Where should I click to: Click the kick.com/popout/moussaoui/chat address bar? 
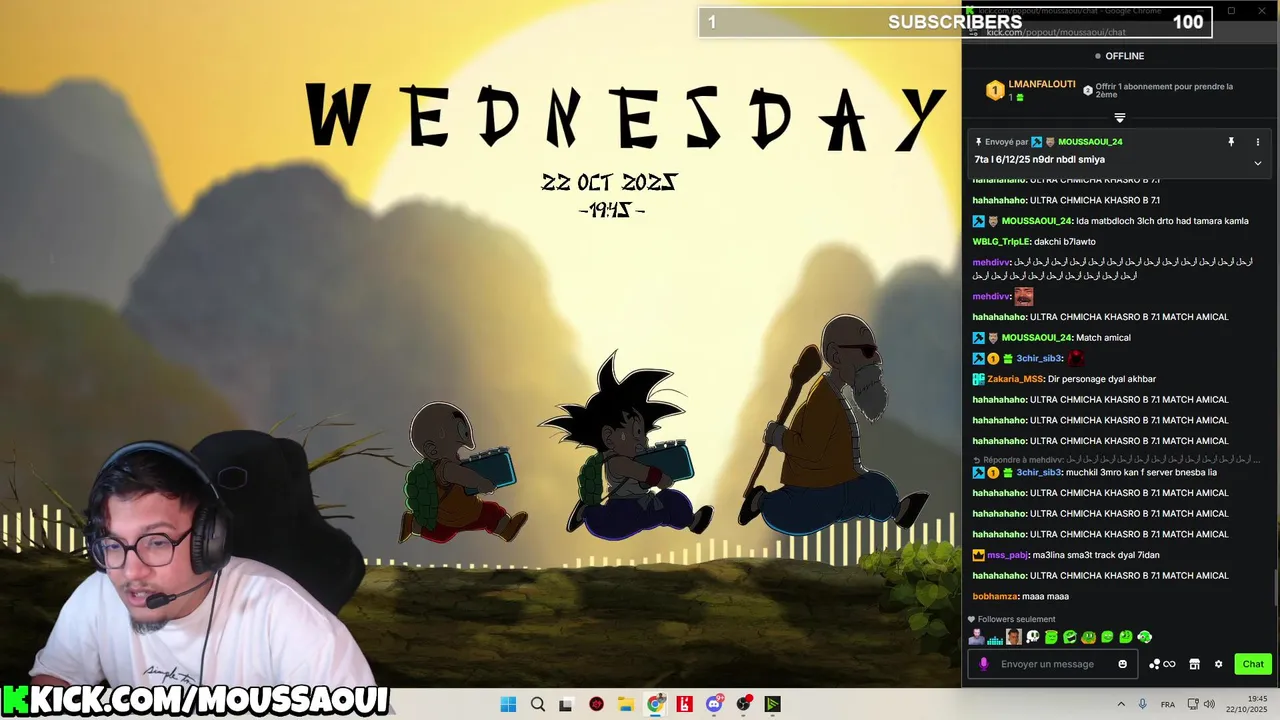(1056, 32)
